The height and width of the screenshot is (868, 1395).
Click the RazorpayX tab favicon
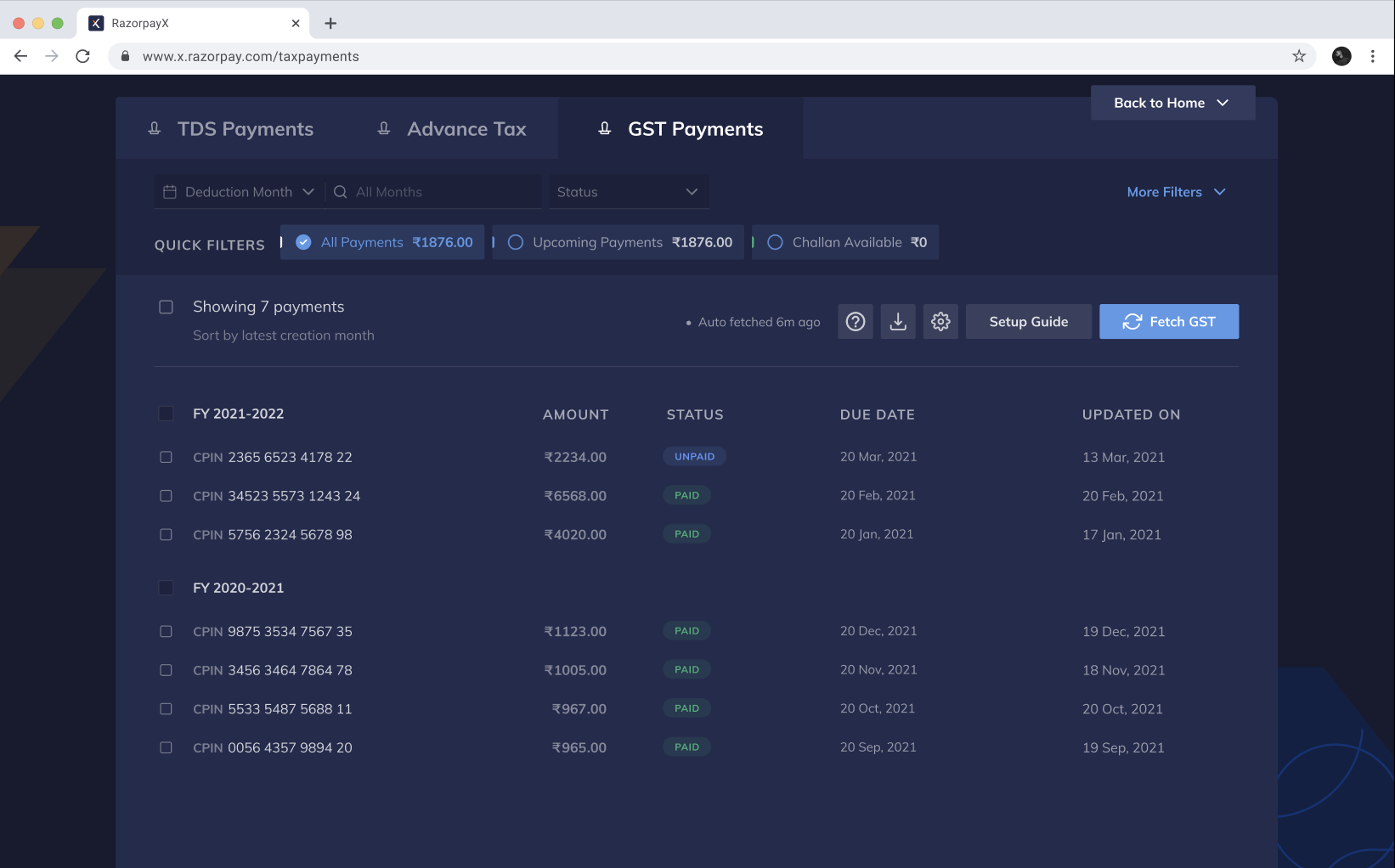[x=96, y=23]
